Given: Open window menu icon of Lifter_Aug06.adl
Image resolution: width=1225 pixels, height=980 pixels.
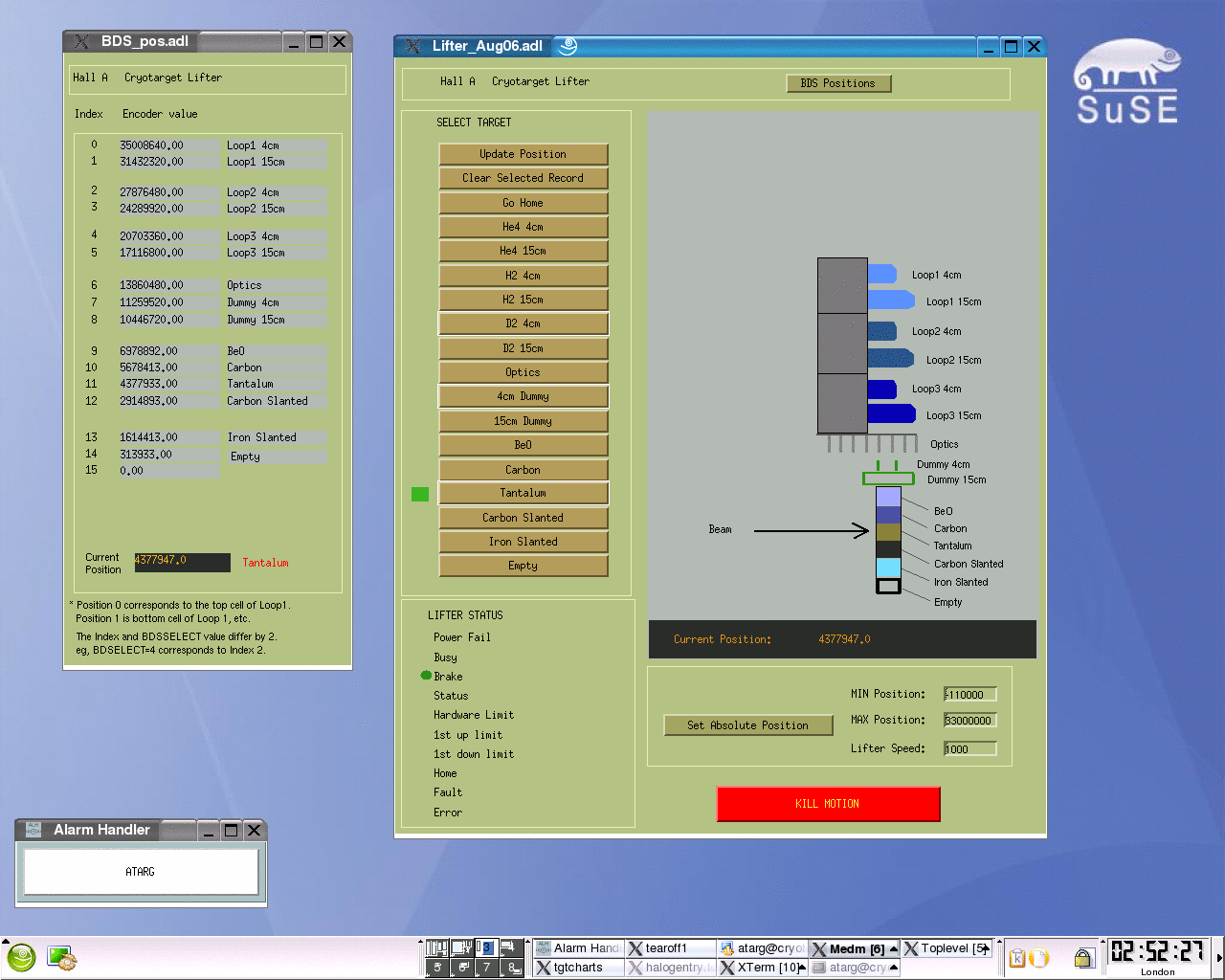Looking at the screenshot, I should point(412,46).
